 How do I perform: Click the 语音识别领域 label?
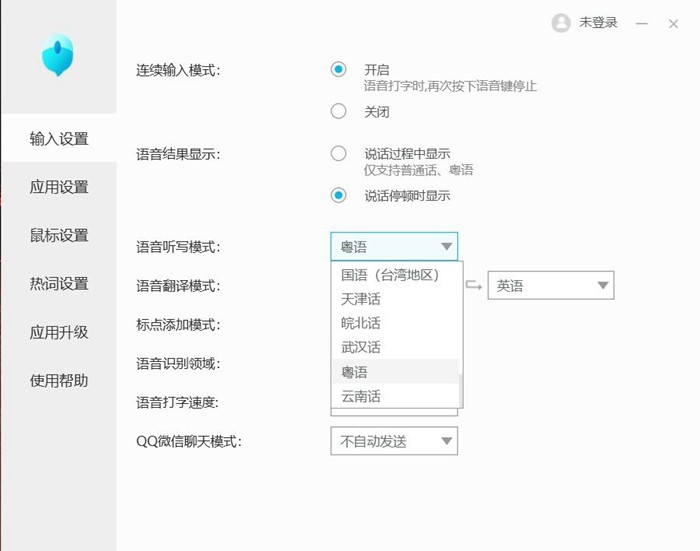coord(178,363)
